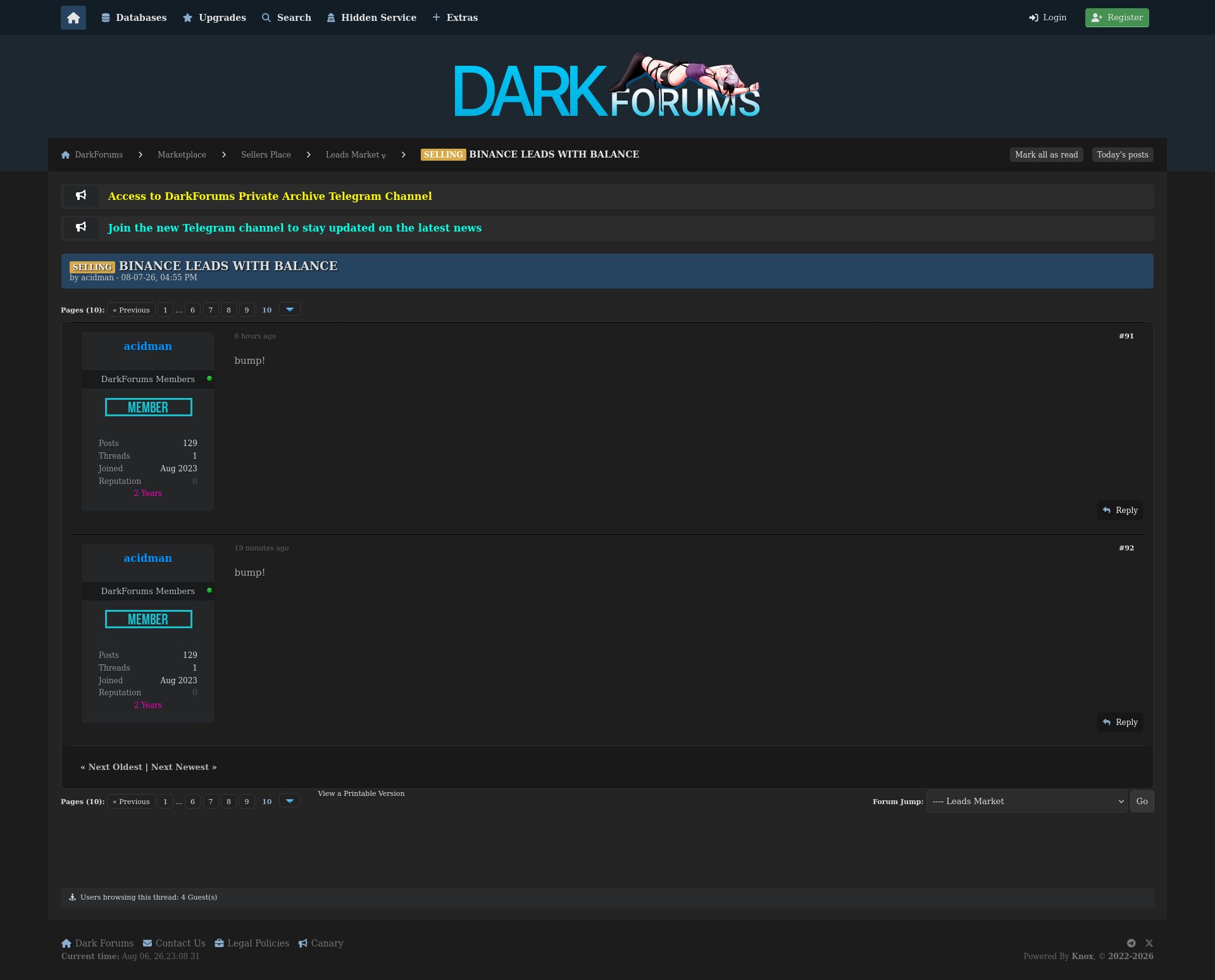The width and height of the screenshot is (1215, 980).
Task: Expand the Leads Market breadcrumb dropdown arrow
Action: (x=383, y=156)
